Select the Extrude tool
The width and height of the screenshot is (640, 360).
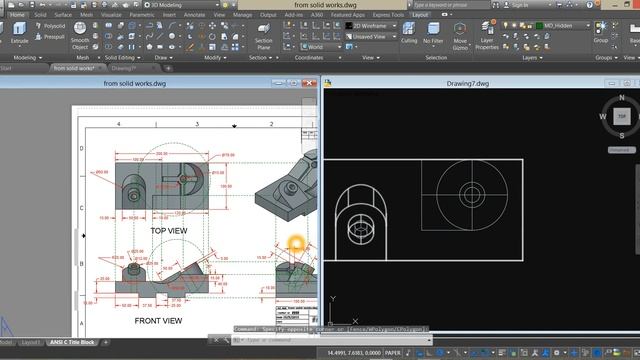pyautogui.click(x=19, y=33)
